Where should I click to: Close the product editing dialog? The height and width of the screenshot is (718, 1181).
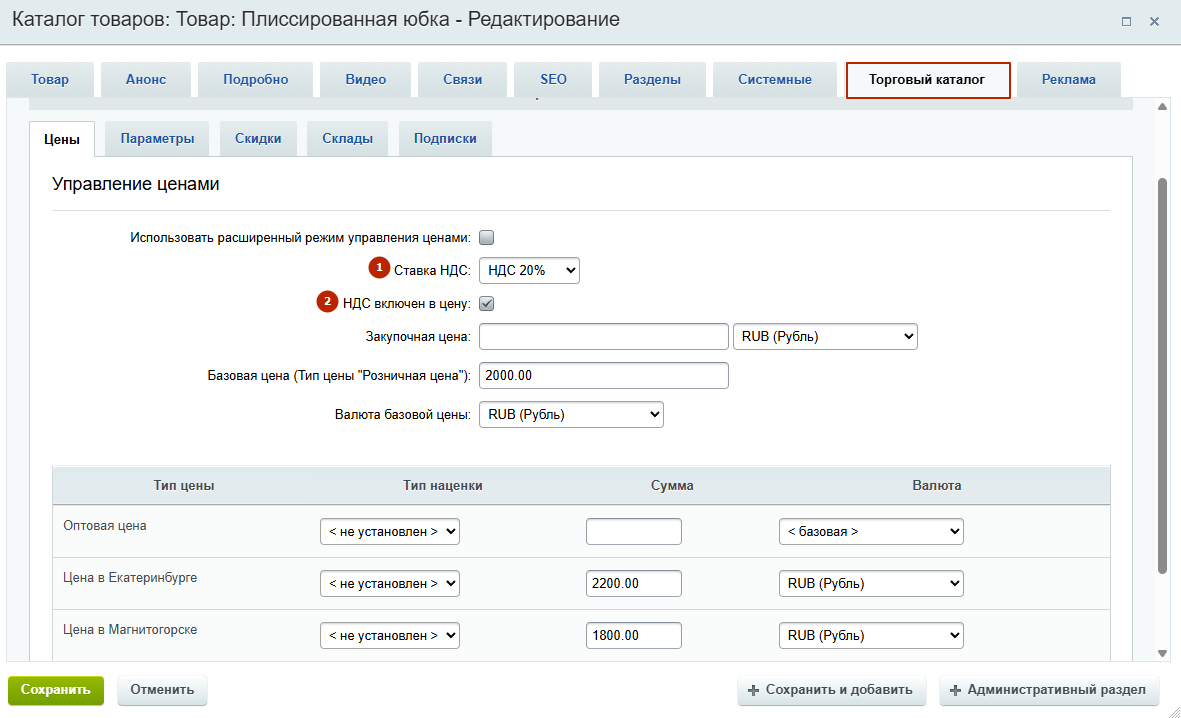point(1154,21)
